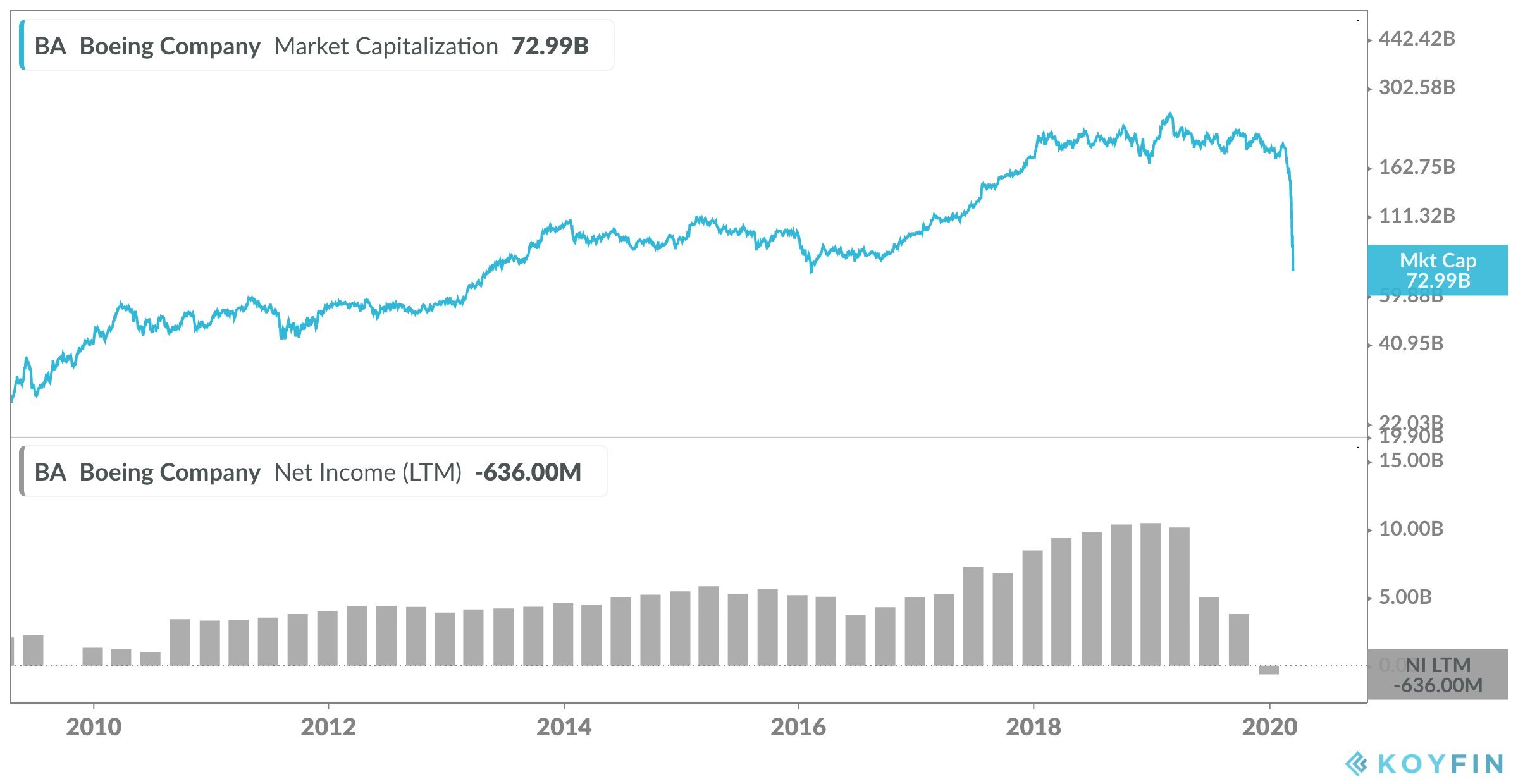Image resolution: width=1518 pixels, height=784 pixels.
Task: Click the 15.00B net income axis label
Action: click(1411, 461)
